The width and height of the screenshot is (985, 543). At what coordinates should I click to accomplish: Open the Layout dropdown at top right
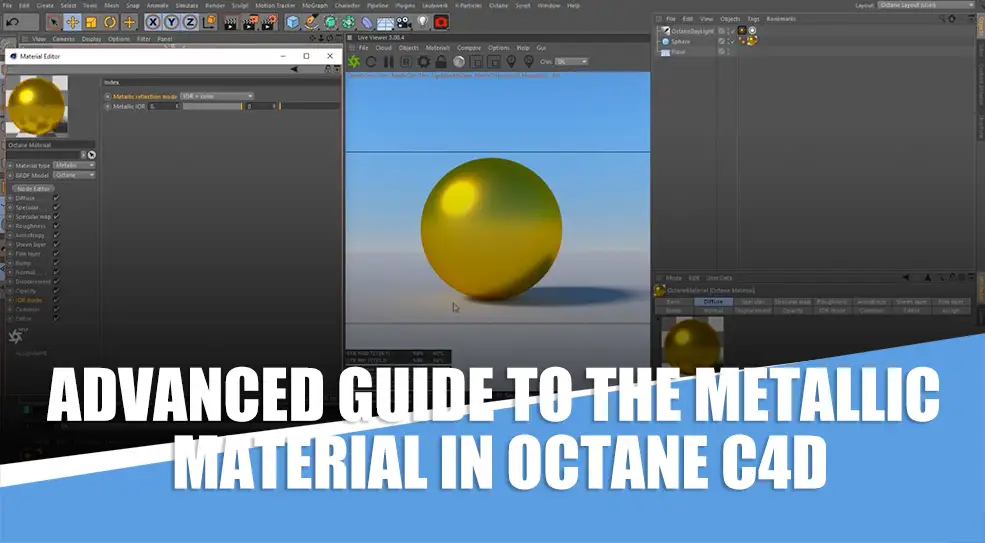pyautogui.click(x=925, y=5)
